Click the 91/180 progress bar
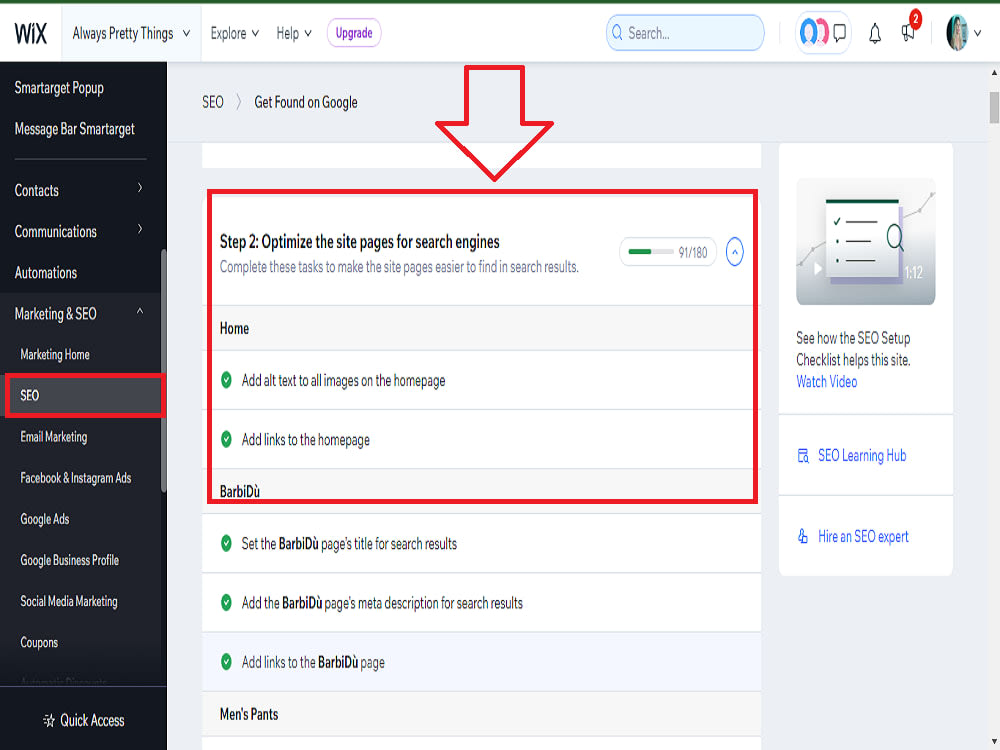Screen dimensions: 1000x750 point(668,252)
